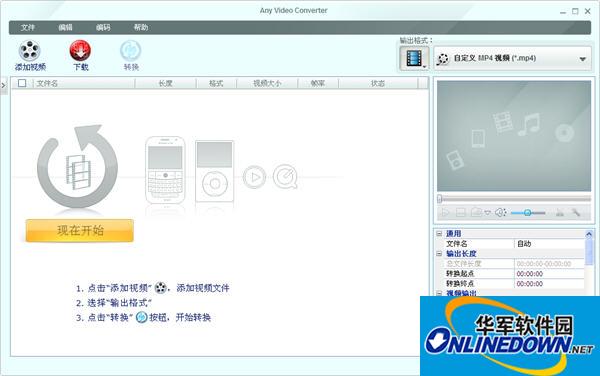Image resolution: width=600 pixels, height=376 pixels.
Task: Click the properties panel scrollbar thumb
Action: tap(589, 251)
